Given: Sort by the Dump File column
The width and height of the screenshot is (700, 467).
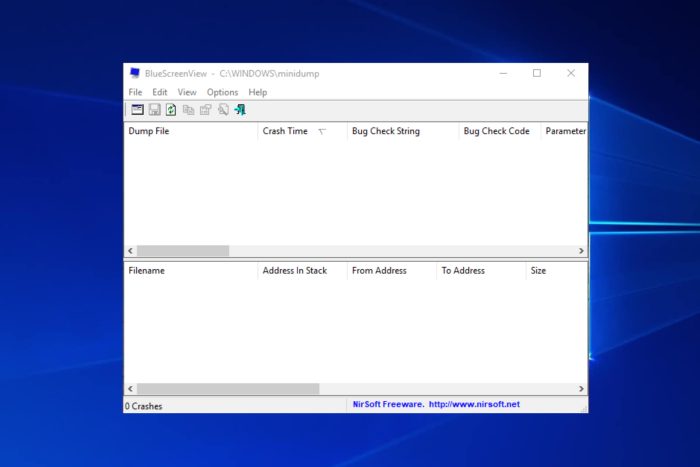Looking at the screenshot, I should tap(191, 131).
